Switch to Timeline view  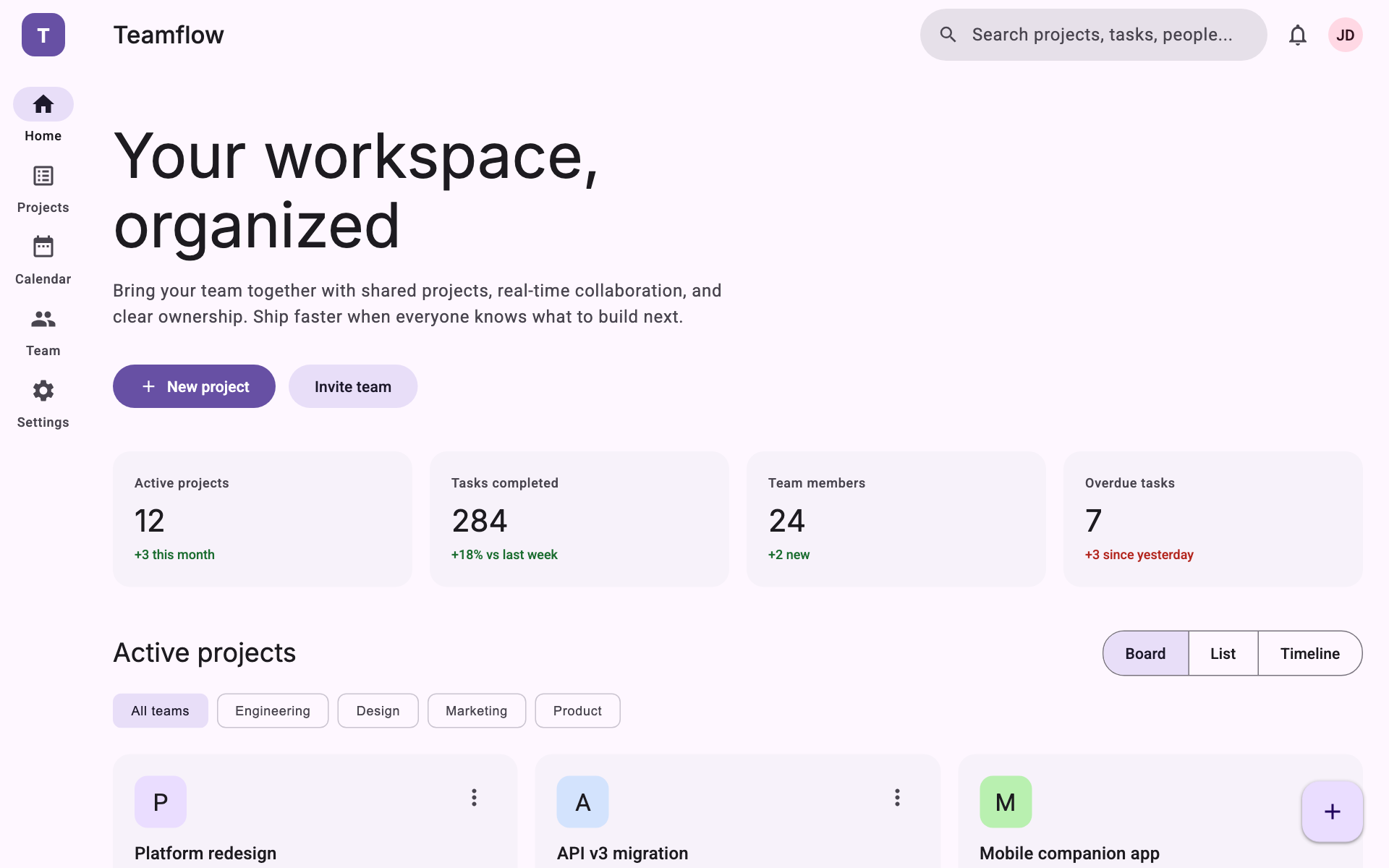click(x=1309, y=654)
